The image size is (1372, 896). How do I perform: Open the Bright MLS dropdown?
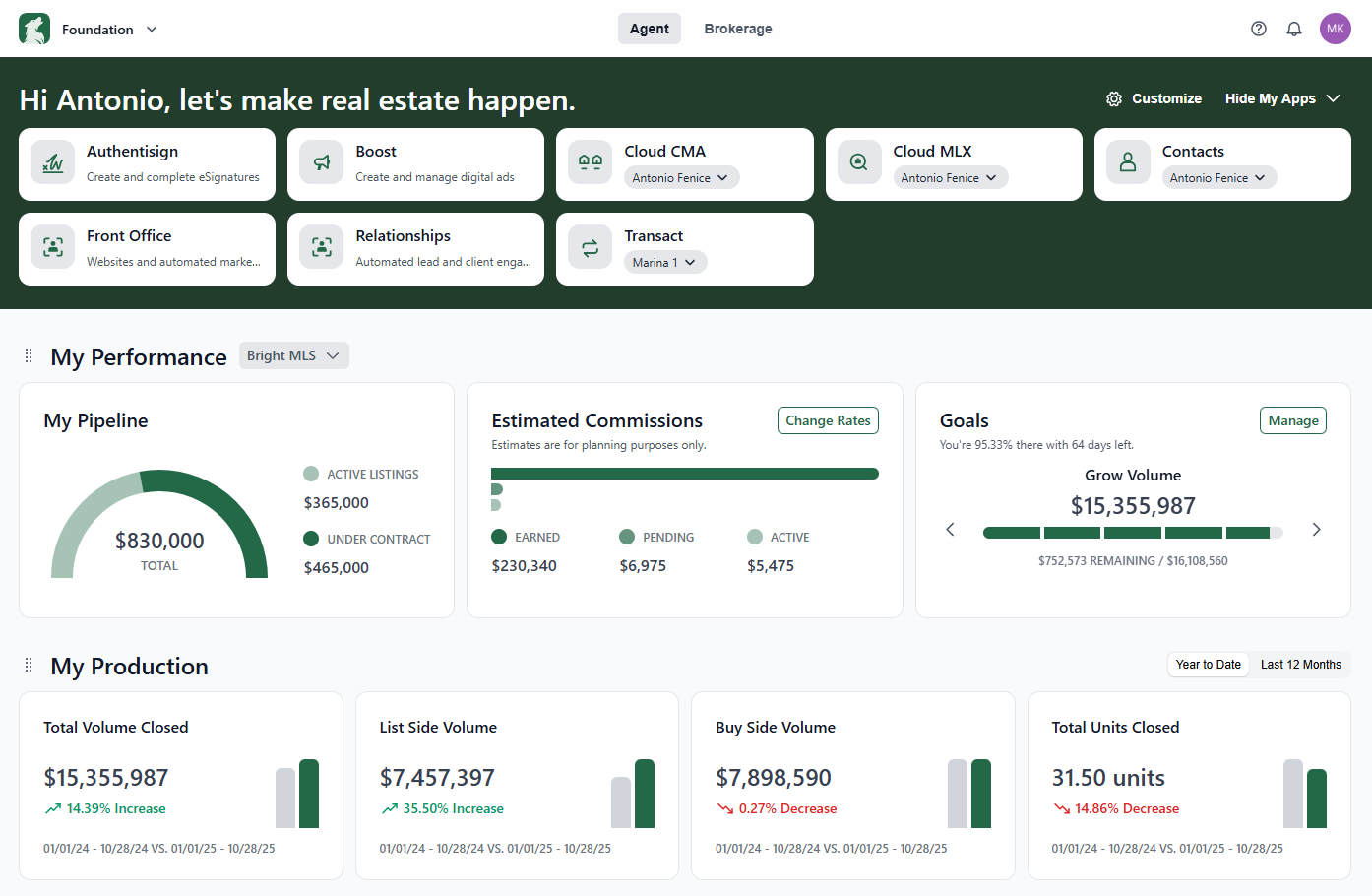(x=293, y=355)
